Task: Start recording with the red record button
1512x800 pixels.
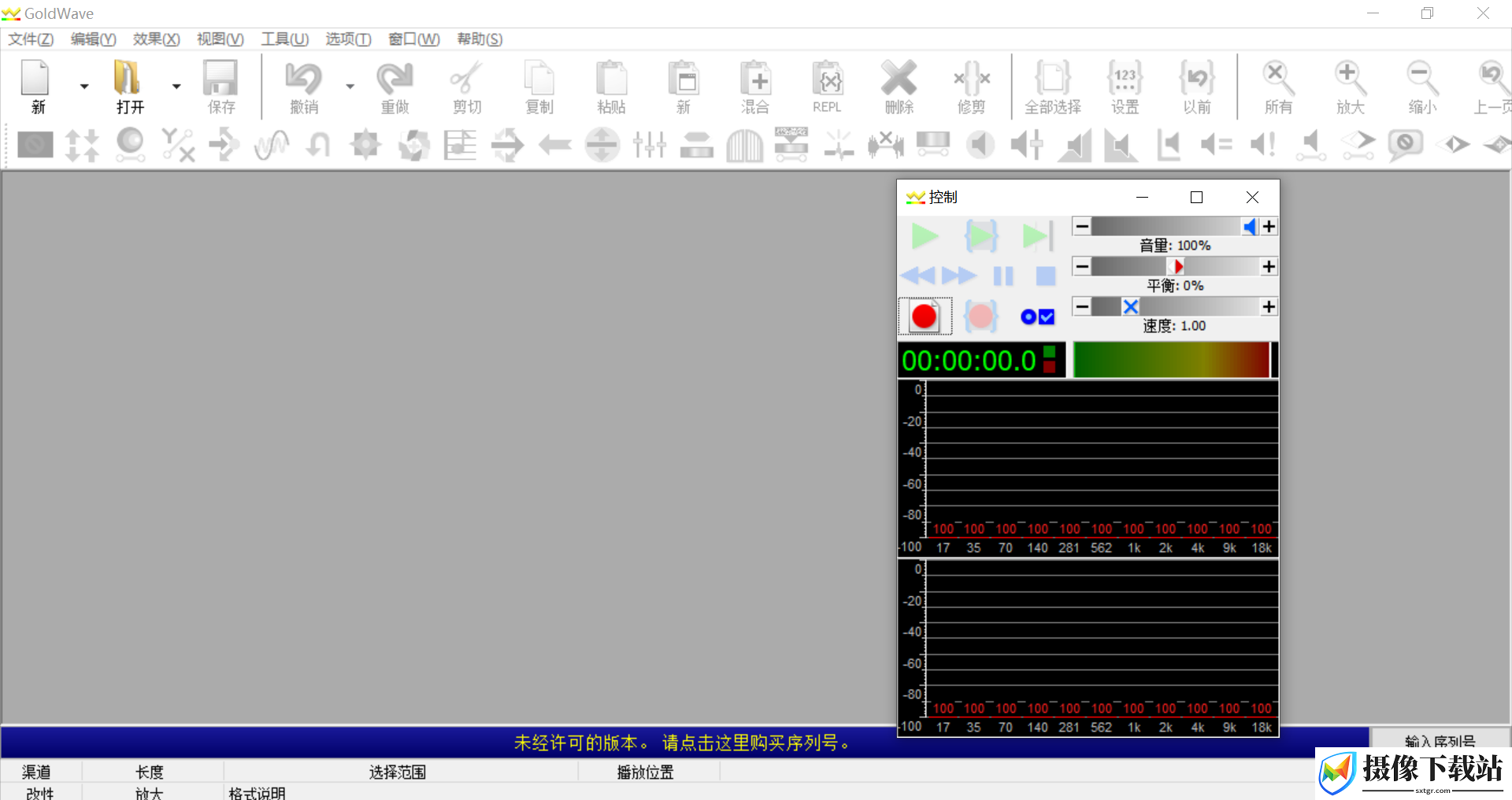Action: click(925, 317)
